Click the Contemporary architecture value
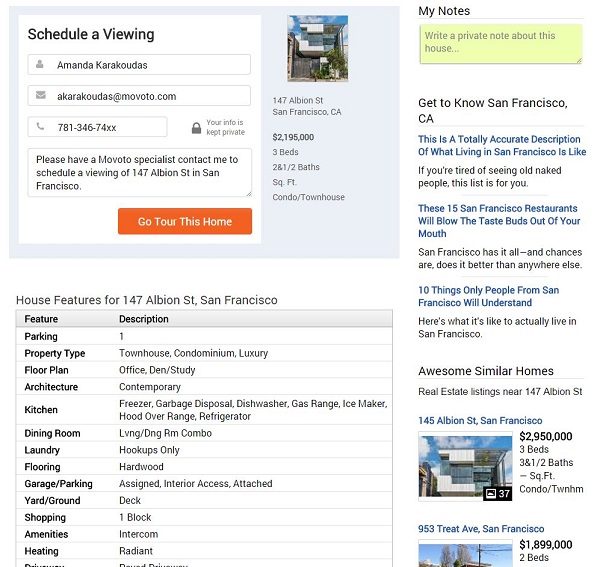Viewport: 600px width, 567px height. [x=150, y=387]
